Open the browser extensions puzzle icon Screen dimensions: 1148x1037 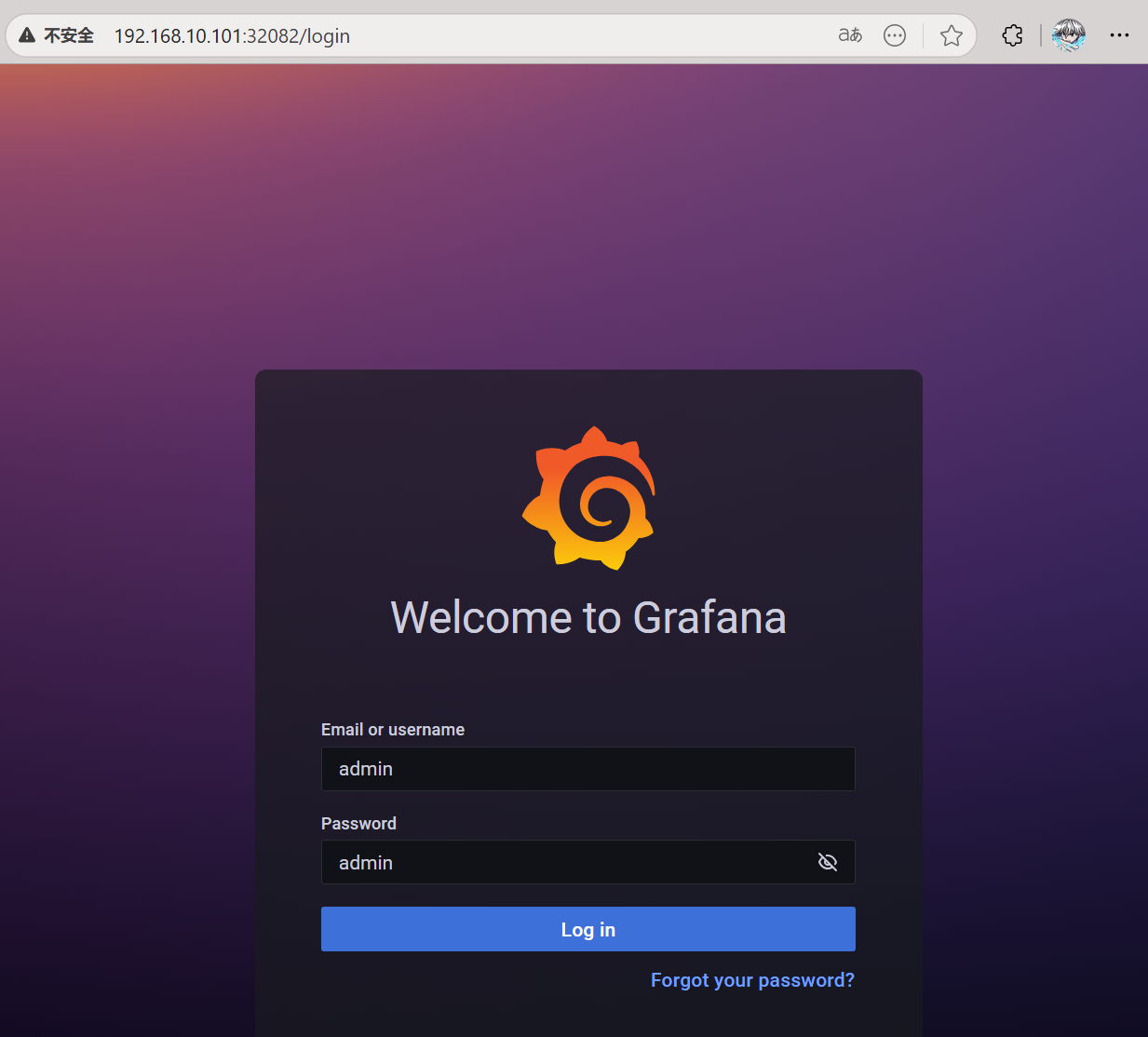[x=1012, y=35]
